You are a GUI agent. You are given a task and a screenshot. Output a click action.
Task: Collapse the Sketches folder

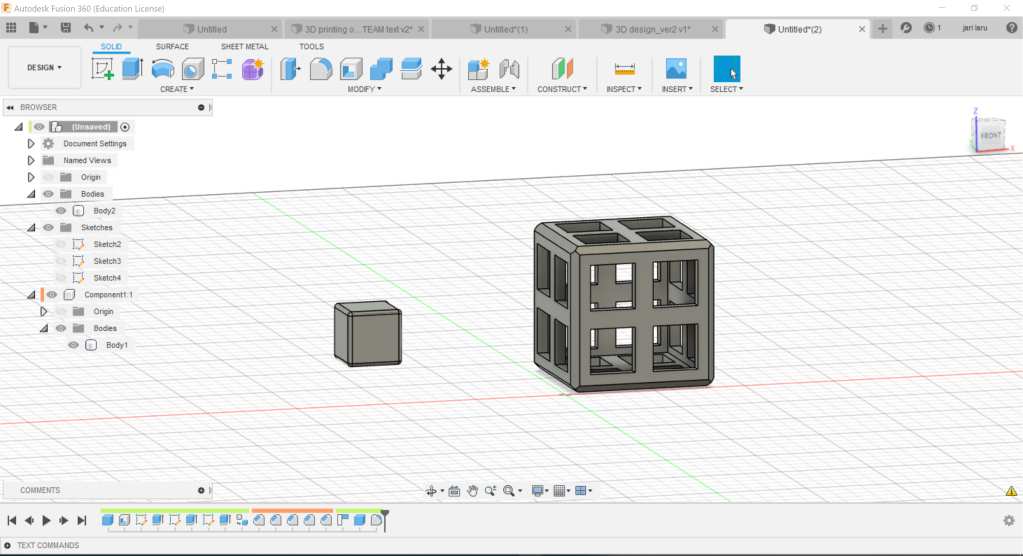point(31,228)
